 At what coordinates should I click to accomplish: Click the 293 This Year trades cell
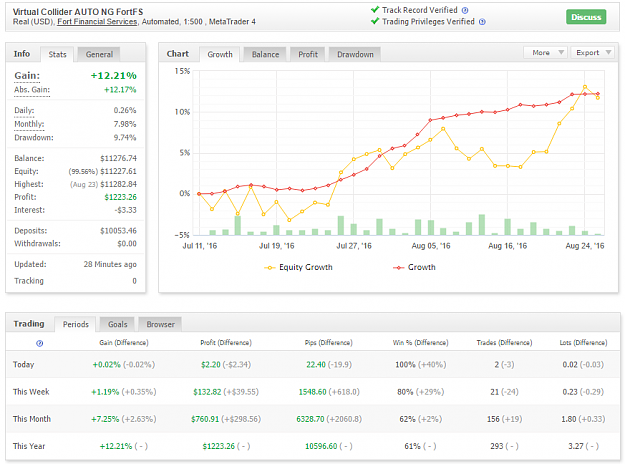coord(497,446)
